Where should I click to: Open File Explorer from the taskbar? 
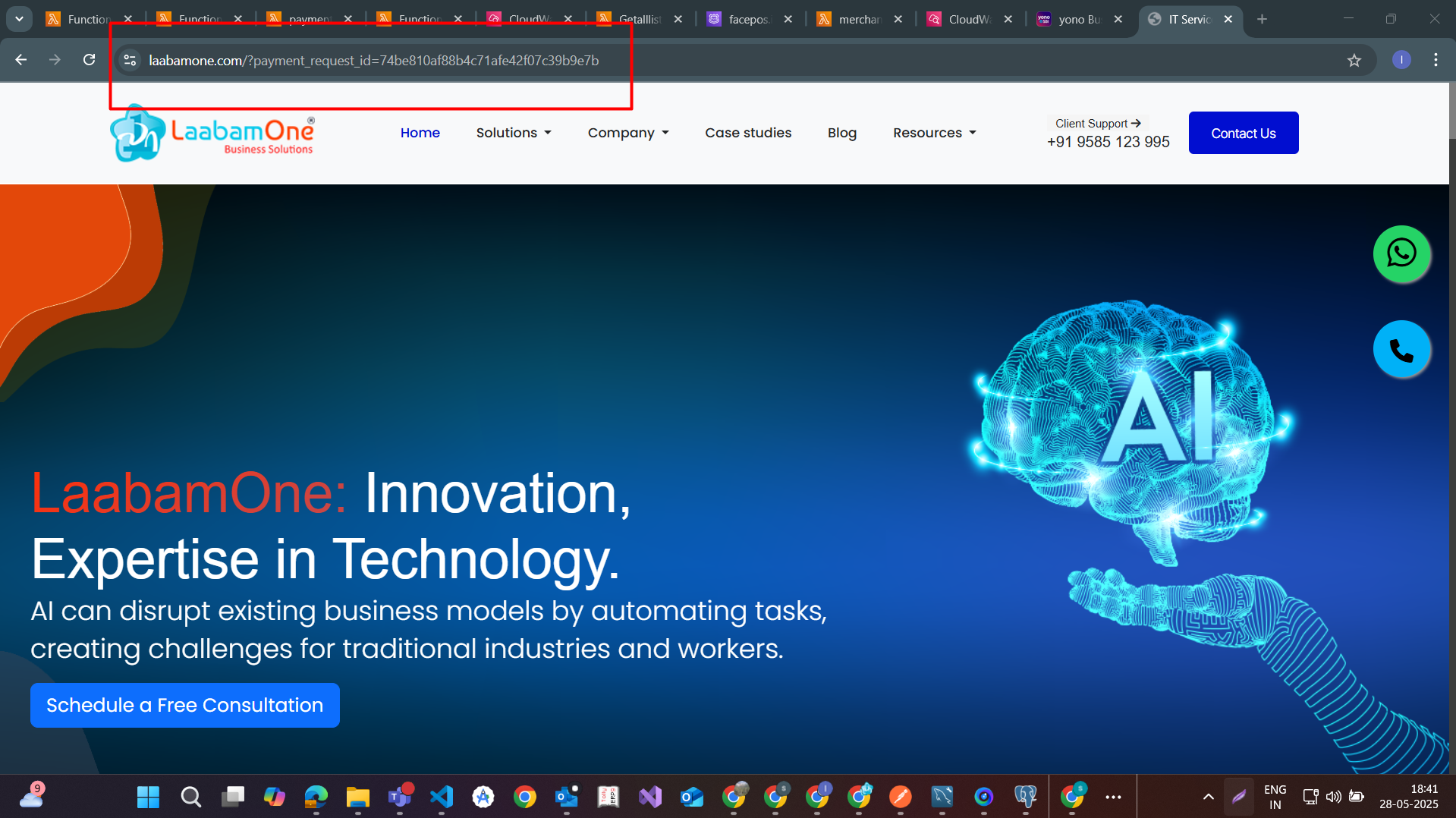[358, 797]
